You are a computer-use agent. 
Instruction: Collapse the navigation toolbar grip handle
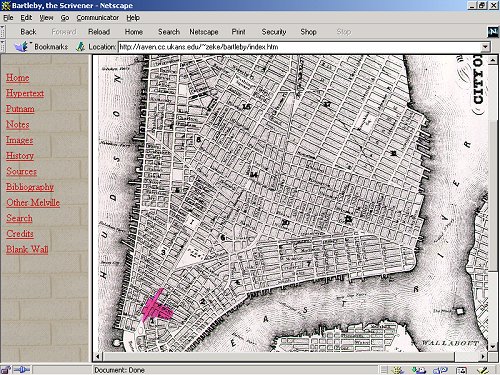point(2,32)
